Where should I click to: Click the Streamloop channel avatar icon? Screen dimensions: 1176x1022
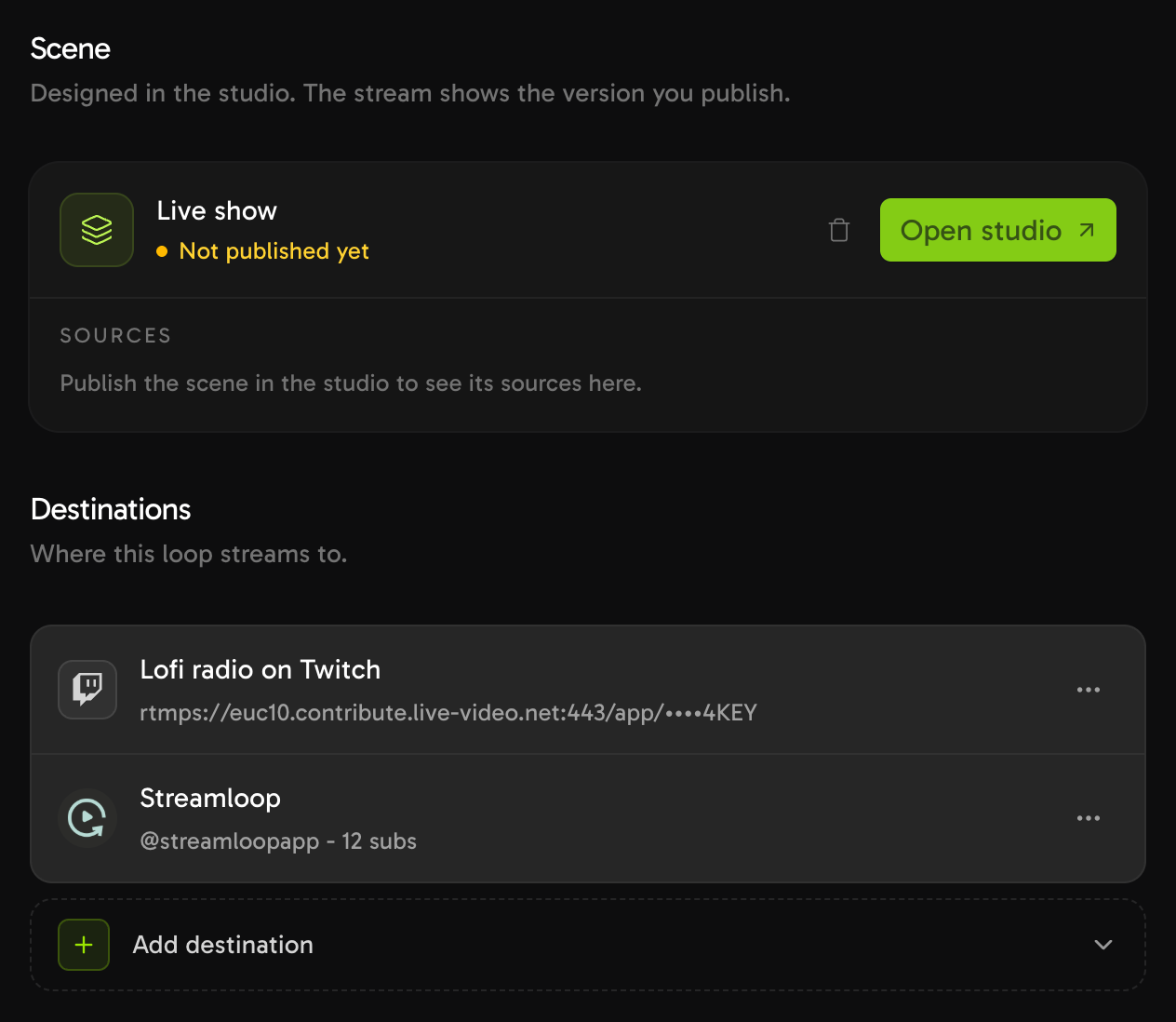pos(87,818)
